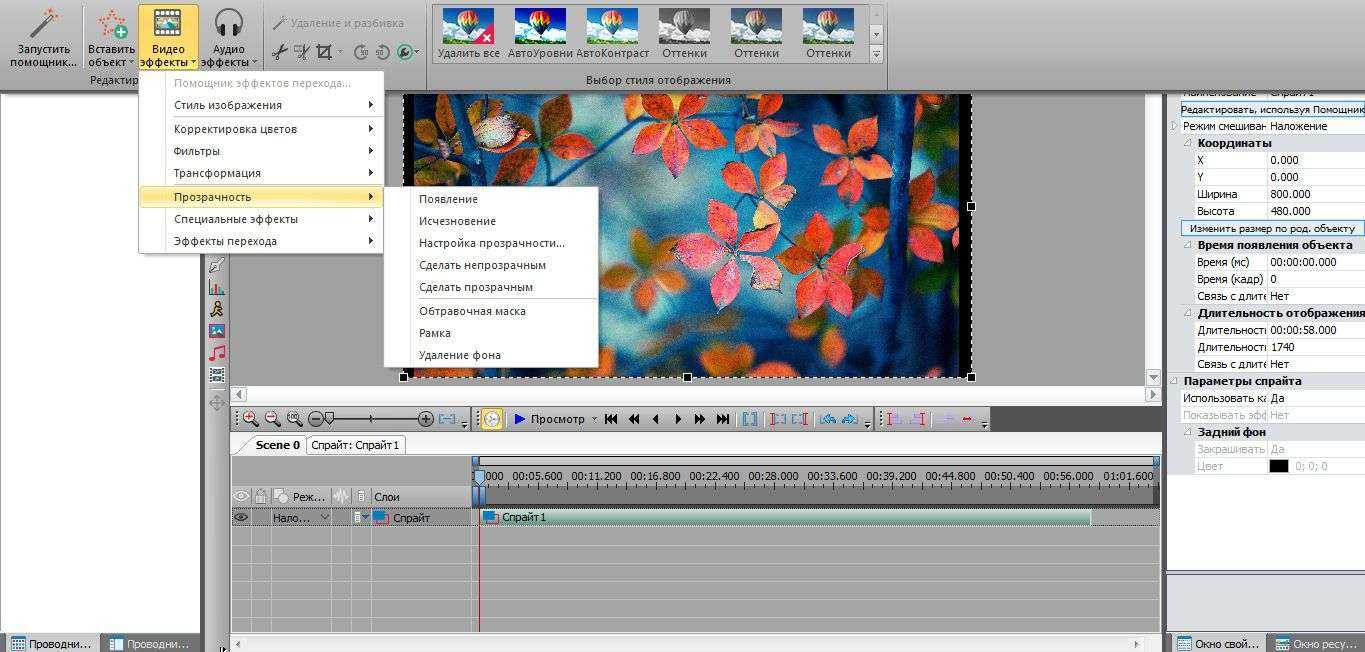Screen dimensions: 1365x652
Task: Toggle the lock icon in the layers header
Action: coord(261,496)
